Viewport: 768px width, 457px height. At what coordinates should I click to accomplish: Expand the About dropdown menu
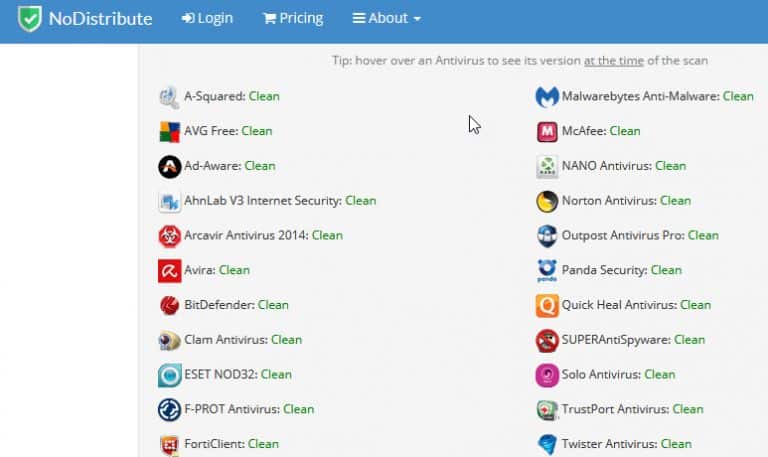coord(386,18)
